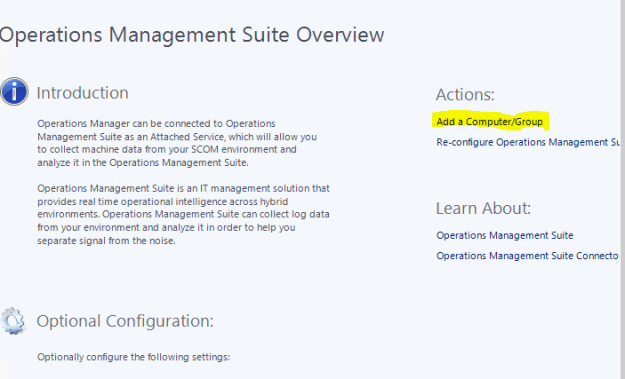
Task: Open the Add a Computer/Group action link
Action: 489,122
